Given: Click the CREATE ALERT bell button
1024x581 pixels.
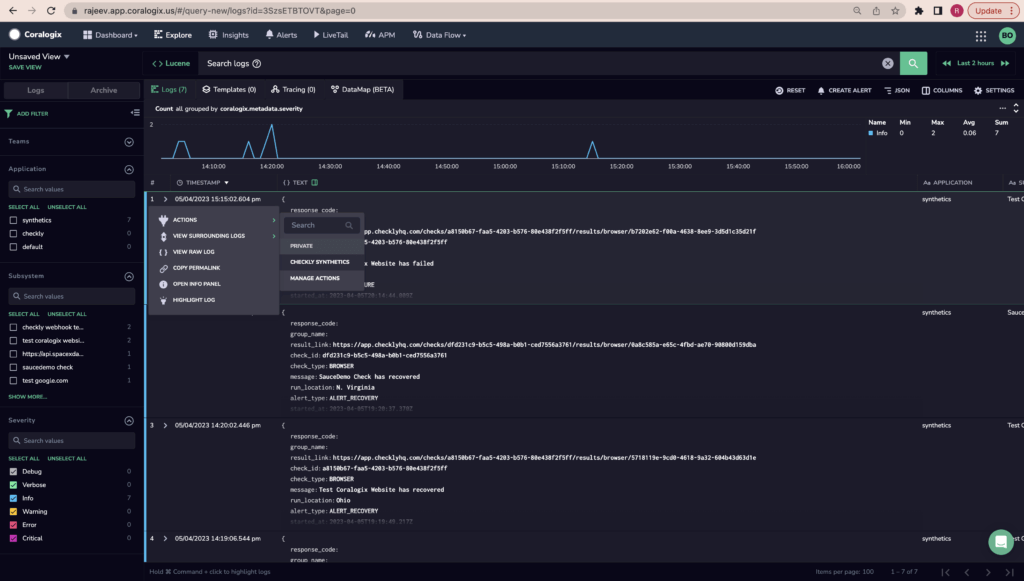Looking at the screenshot, I should coord(844,90).
